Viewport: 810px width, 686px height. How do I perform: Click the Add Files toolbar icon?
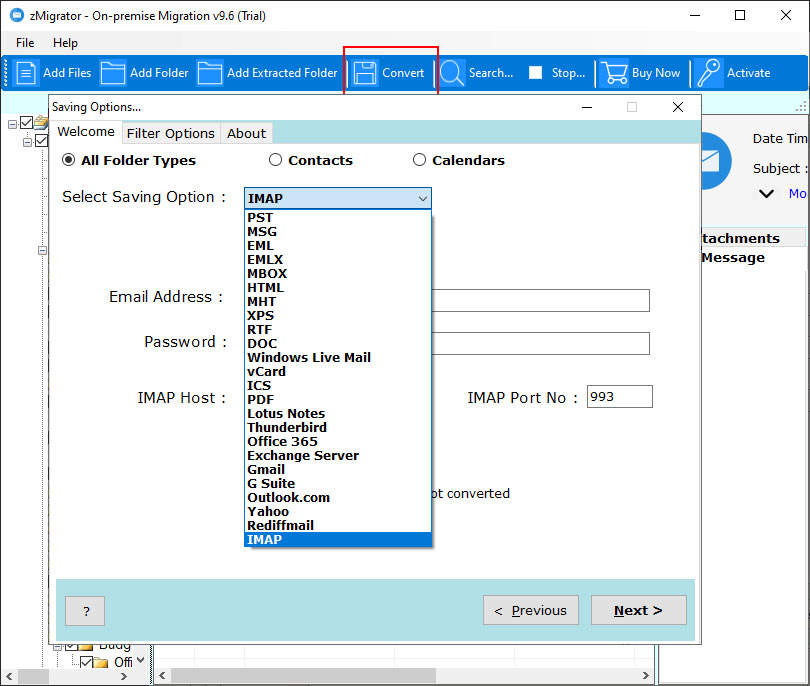[x=26, y=73]
